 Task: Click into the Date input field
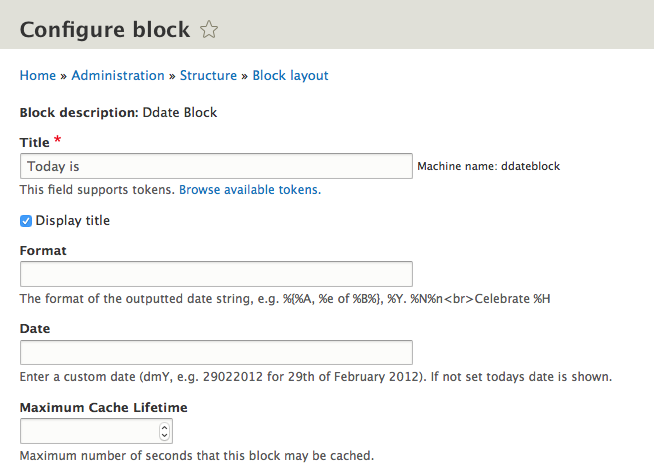click(x=216, y=352)
